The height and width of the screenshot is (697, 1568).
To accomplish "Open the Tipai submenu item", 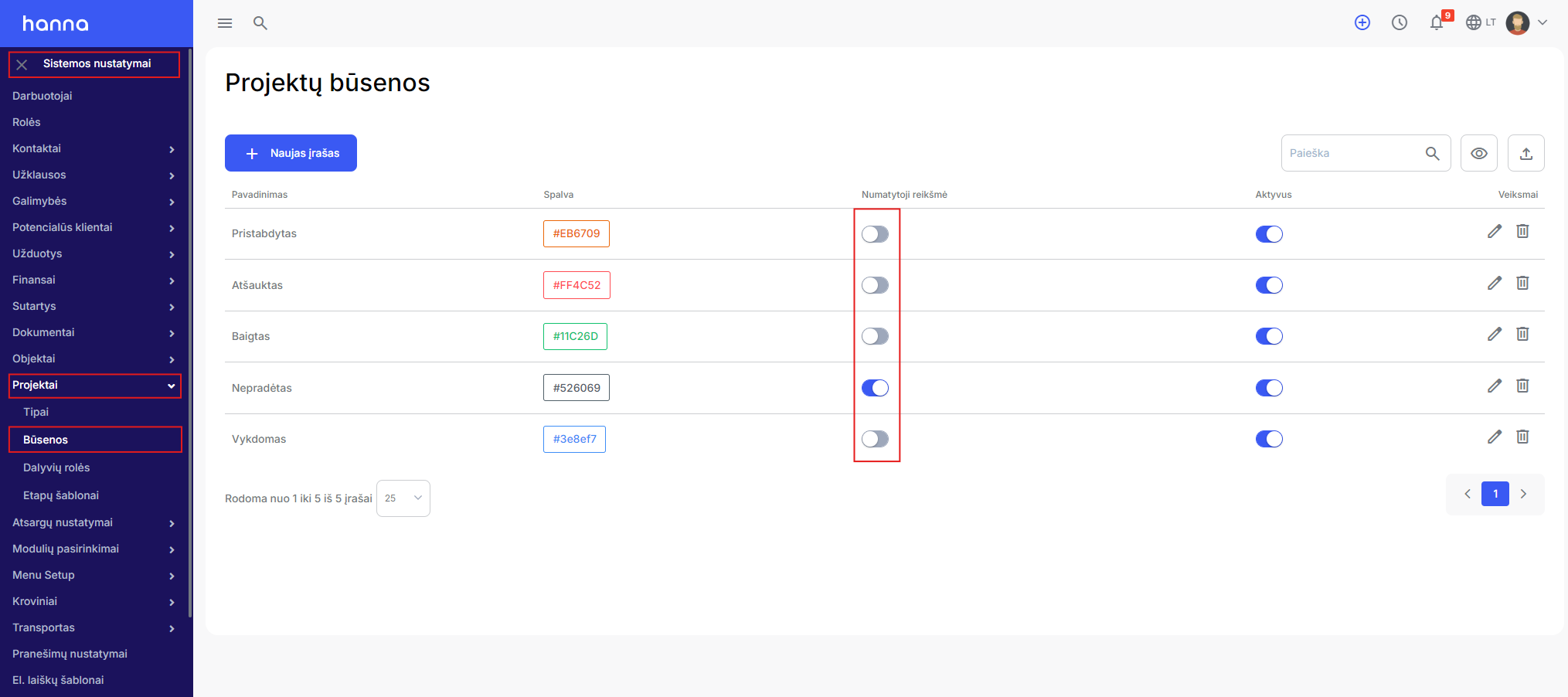I will (36, 412).
